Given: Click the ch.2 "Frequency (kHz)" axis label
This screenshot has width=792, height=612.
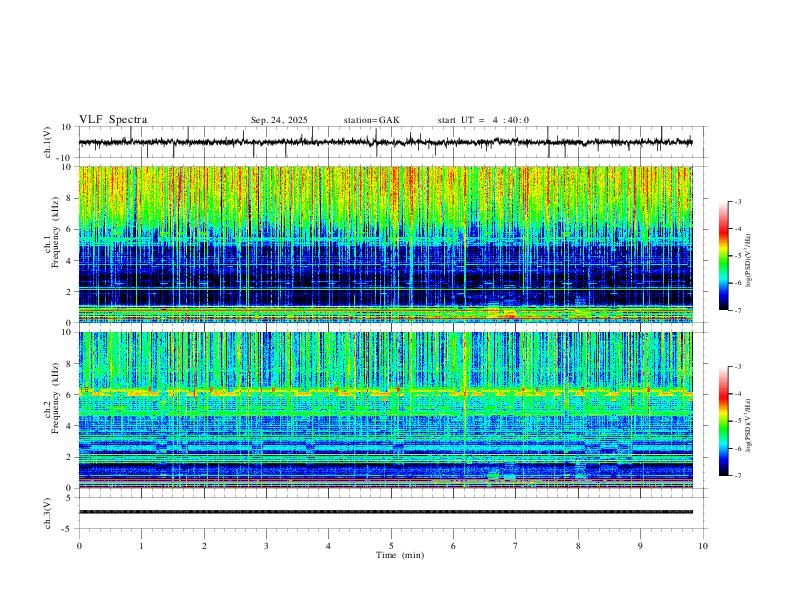Looking at the screenshot, I should point(56,398).
